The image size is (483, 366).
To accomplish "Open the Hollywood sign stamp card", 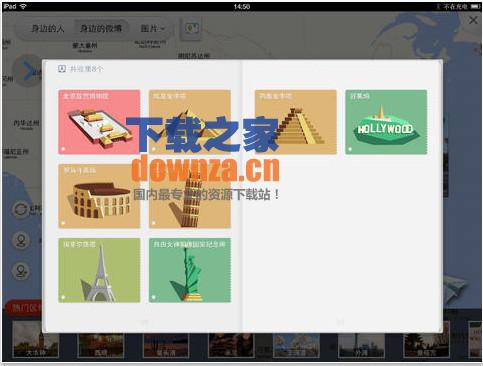I will [386, 122].
